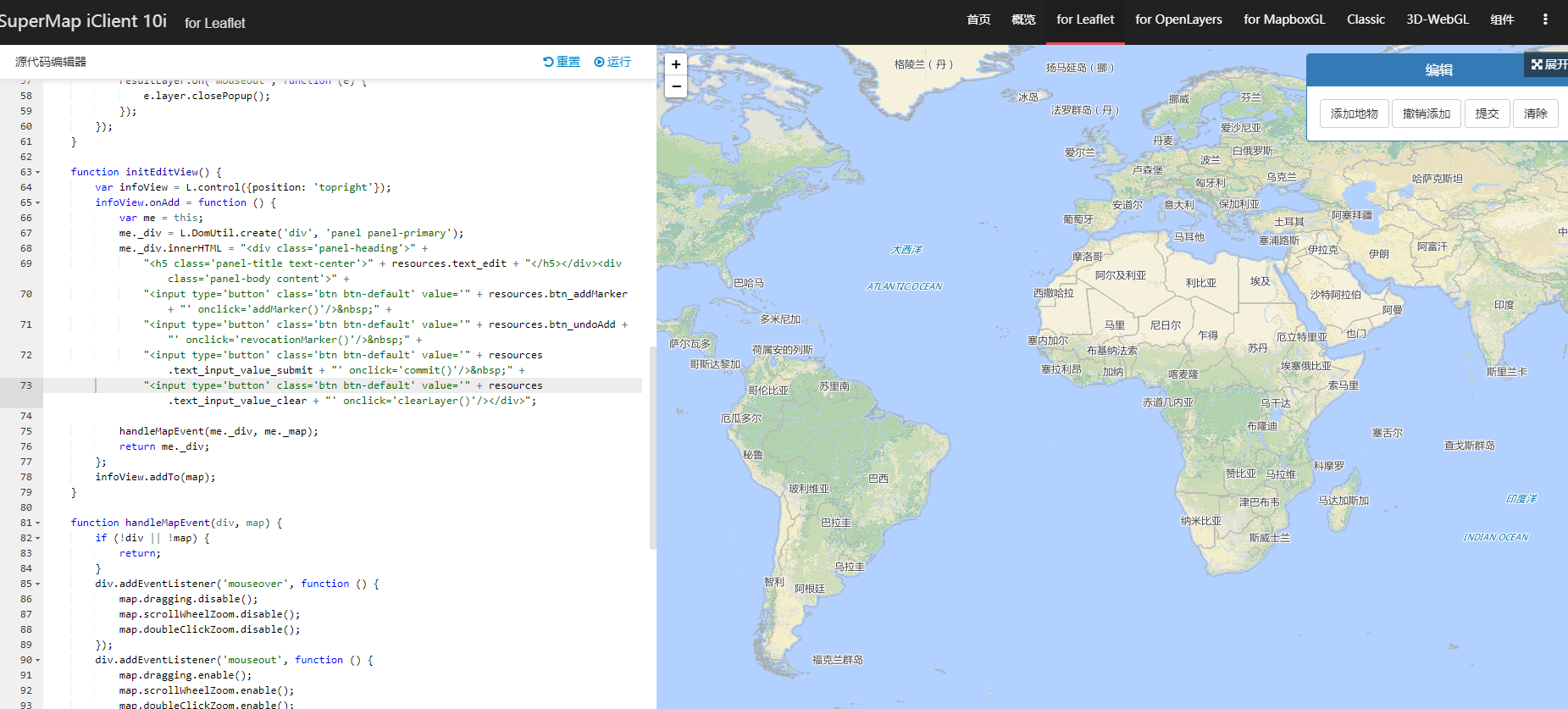Open the 概览 nav item

coord(1023,19)
